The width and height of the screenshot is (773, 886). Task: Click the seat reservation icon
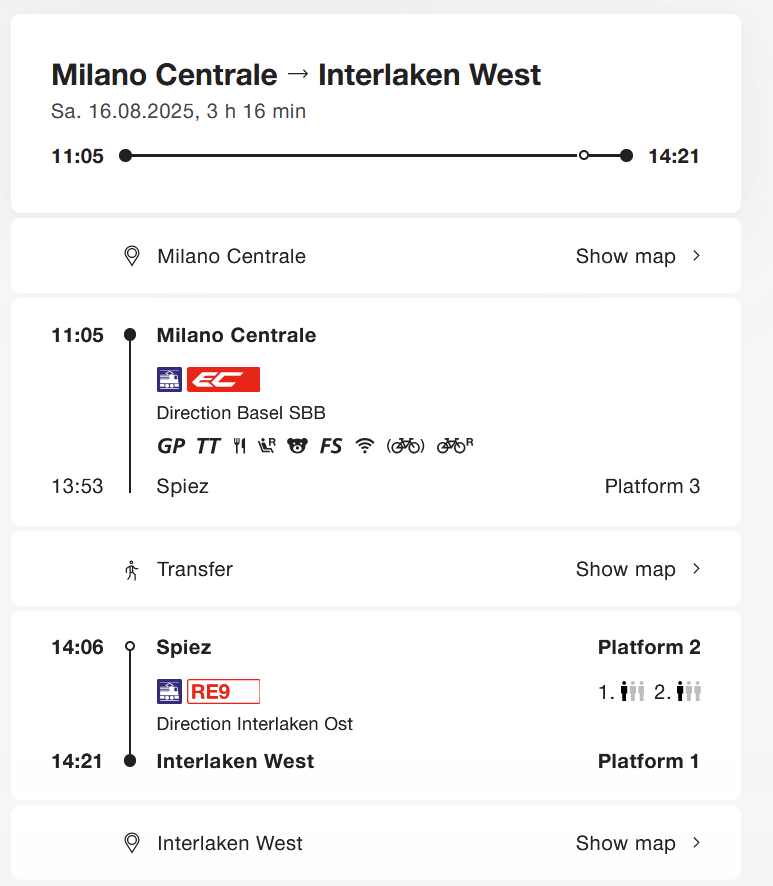(267, 446)
